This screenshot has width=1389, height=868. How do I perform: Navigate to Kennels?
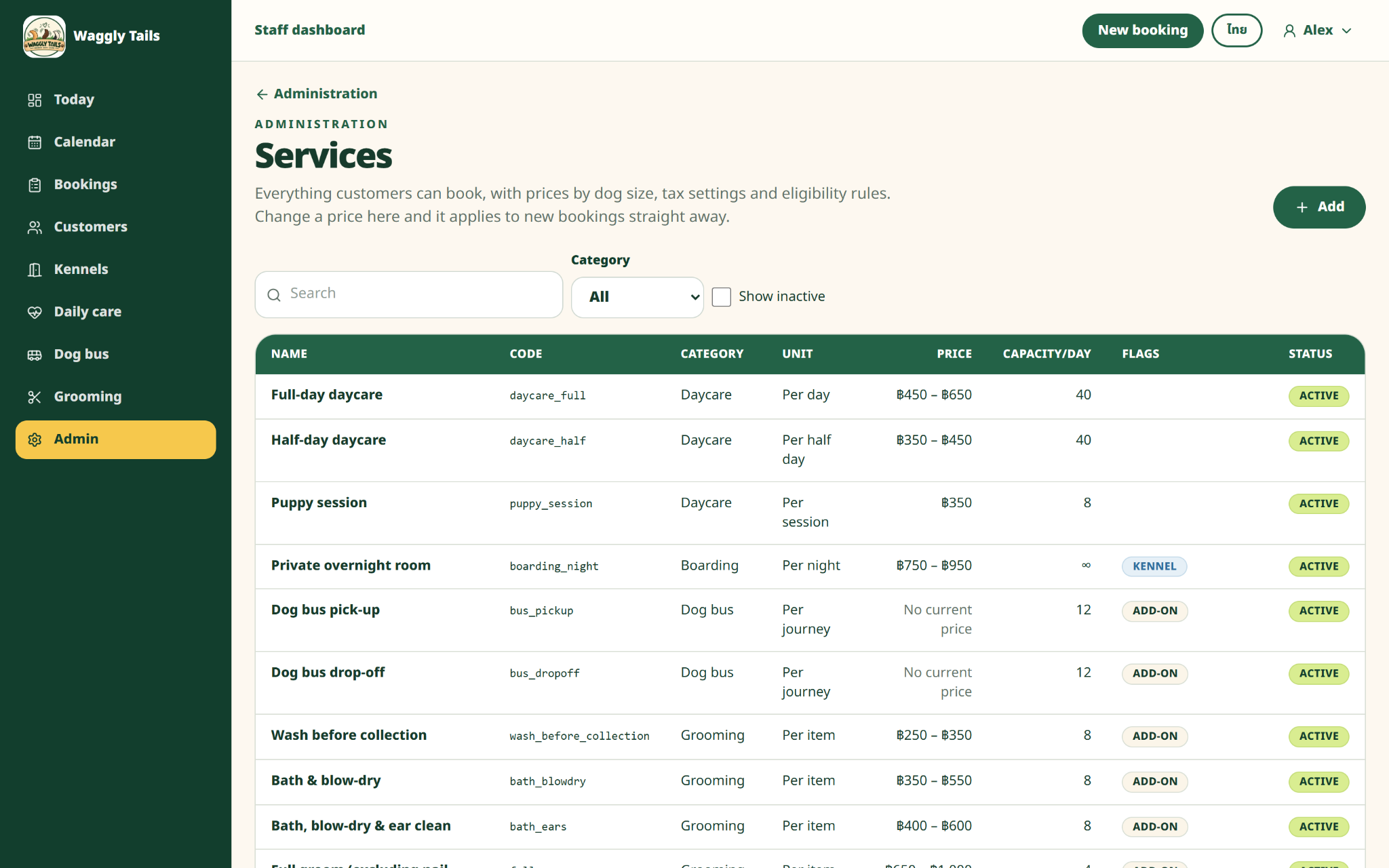[115, 270]
